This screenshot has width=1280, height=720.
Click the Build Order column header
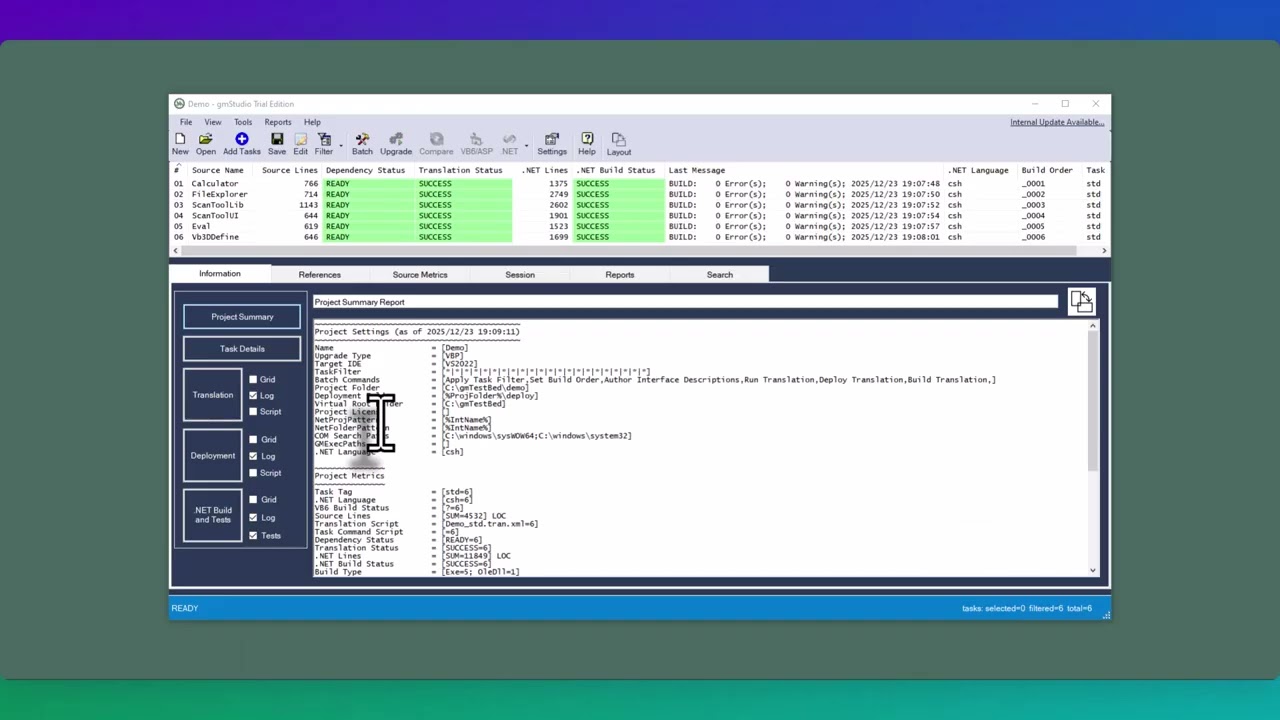tap(1047, 170)
